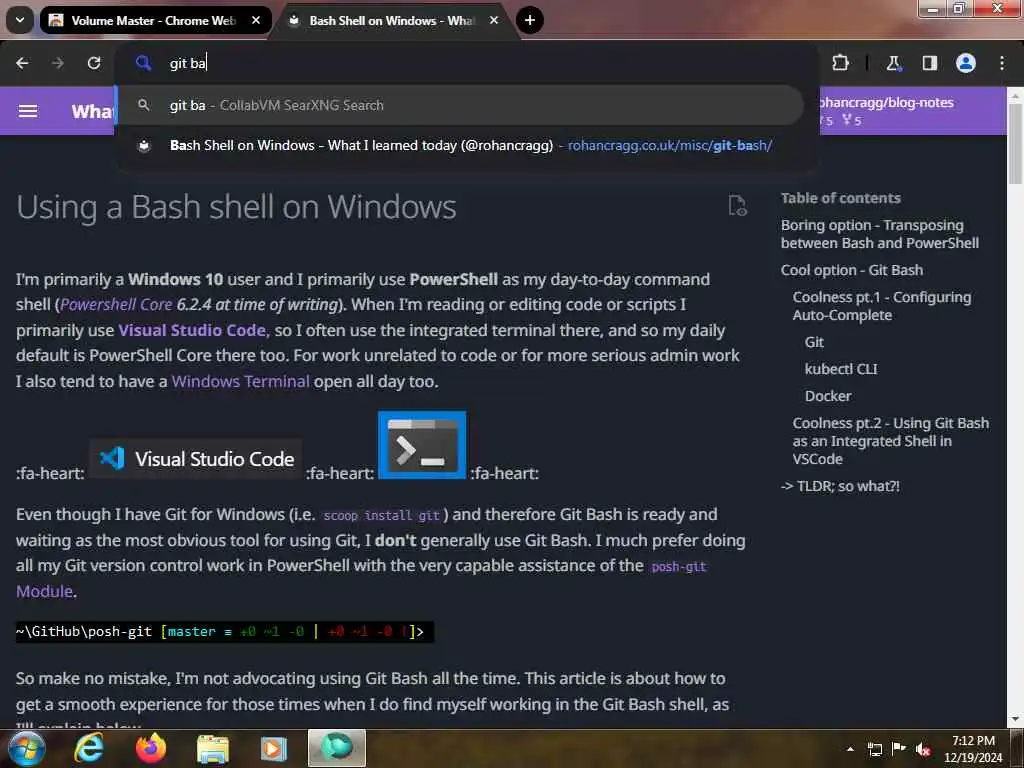Click the scrollbar down arrow

[1015, 719]
